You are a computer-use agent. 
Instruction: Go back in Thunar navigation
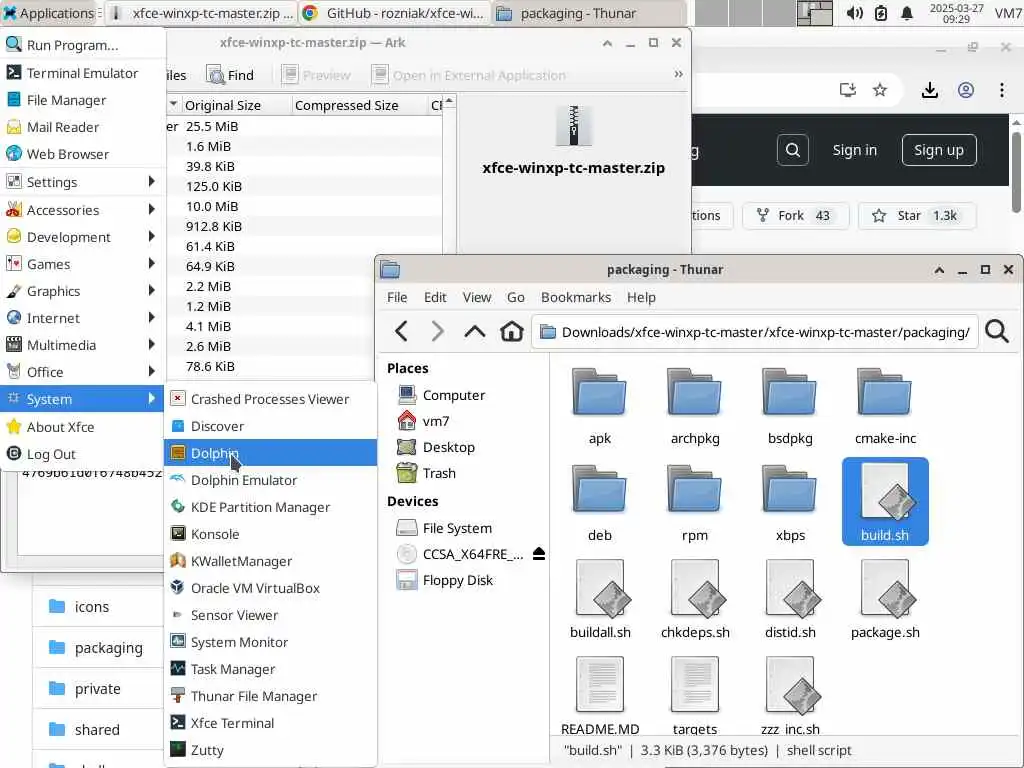coord(402,332)
